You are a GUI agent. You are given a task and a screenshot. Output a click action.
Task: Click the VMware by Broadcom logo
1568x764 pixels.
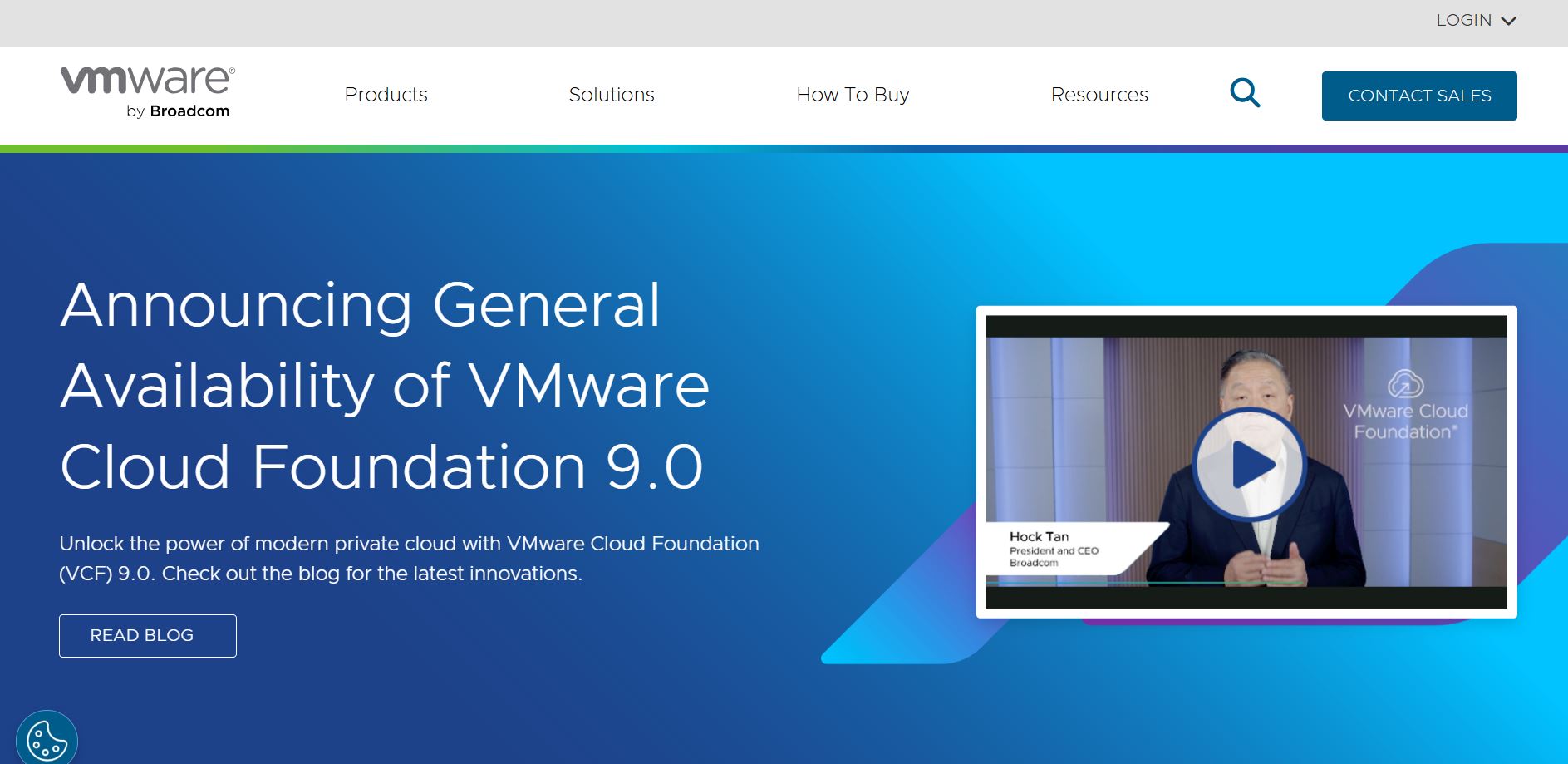tap(147, 92)
